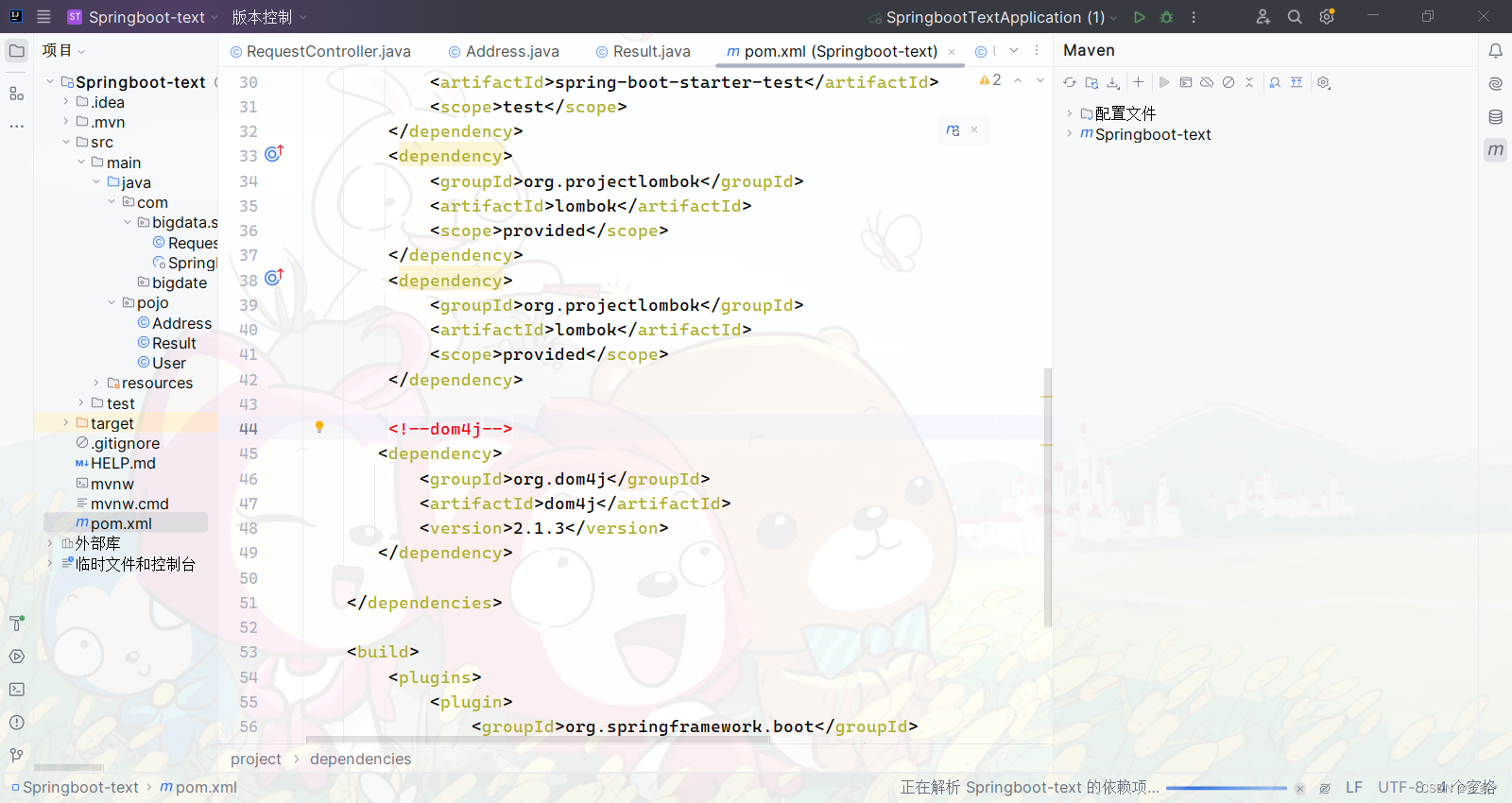Open the 项目 view dropdown
This screenshot has width=1512, height=803.
click(63, 51)
